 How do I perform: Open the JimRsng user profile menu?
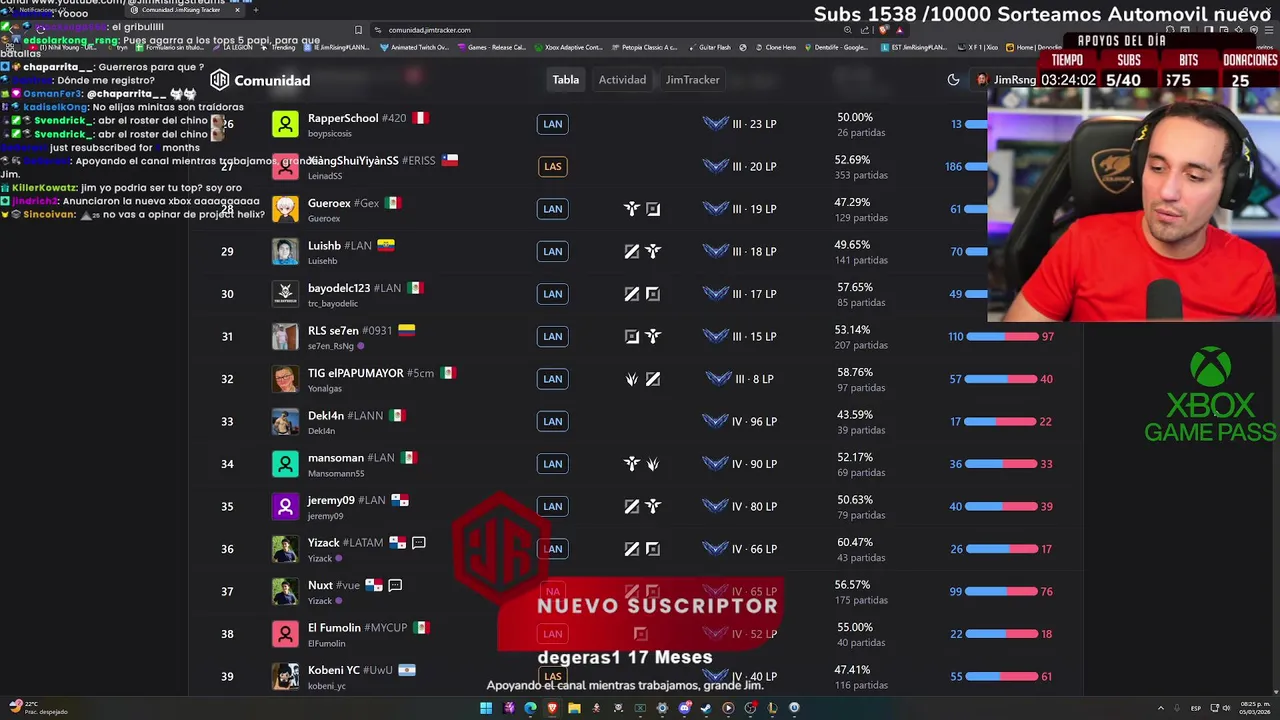(1008, 80)
